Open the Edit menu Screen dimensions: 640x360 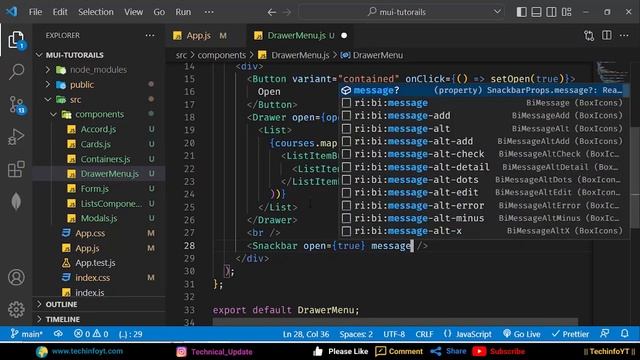[60, 12]
